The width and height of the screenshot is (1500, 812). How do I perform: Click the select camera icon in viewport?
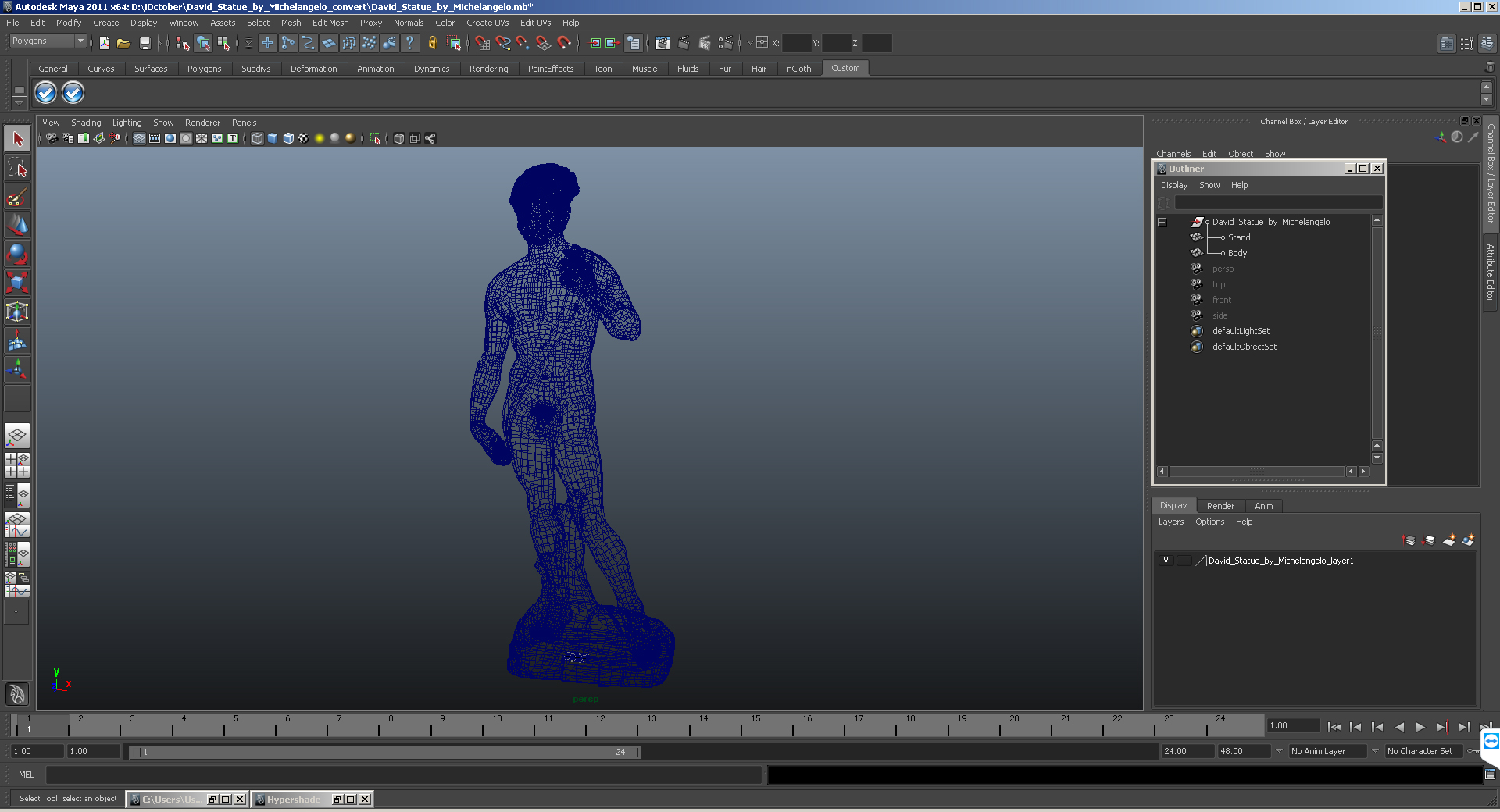(52, 138)
